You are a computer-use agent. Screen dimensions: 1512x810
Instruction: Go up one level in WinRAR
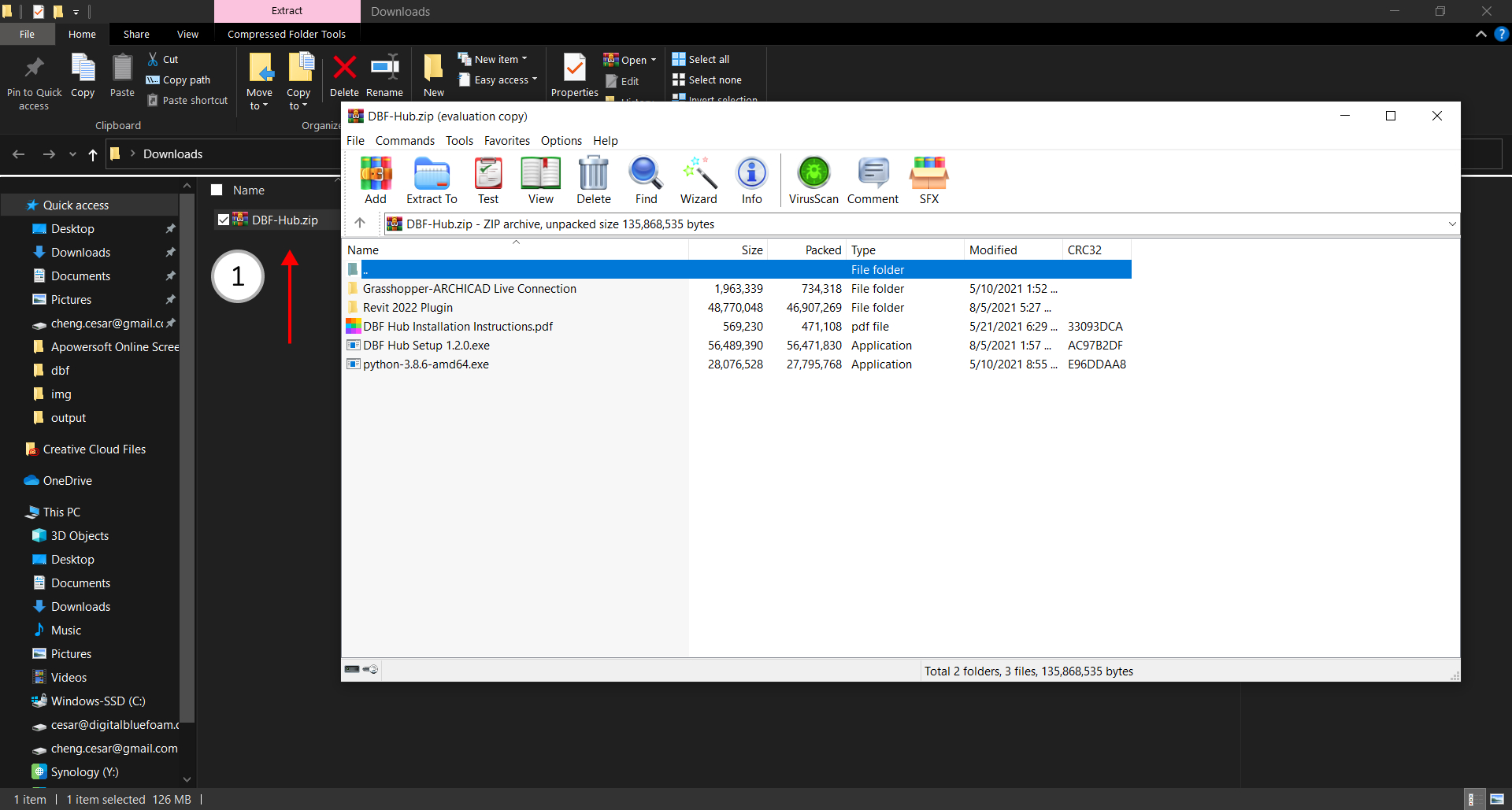360,224
